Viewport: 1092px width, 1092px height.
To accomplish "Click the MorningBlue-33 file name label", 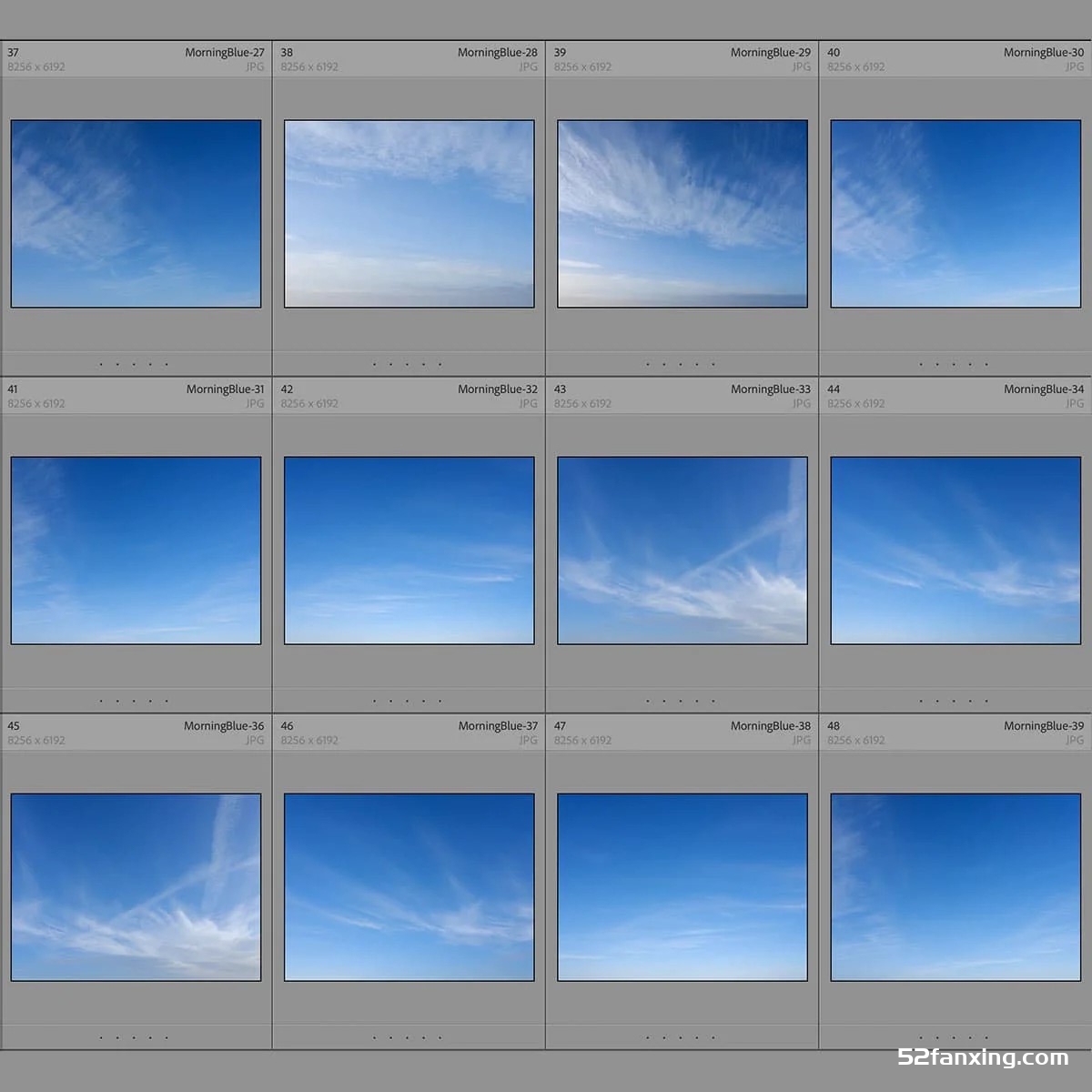I will [771, 389].
